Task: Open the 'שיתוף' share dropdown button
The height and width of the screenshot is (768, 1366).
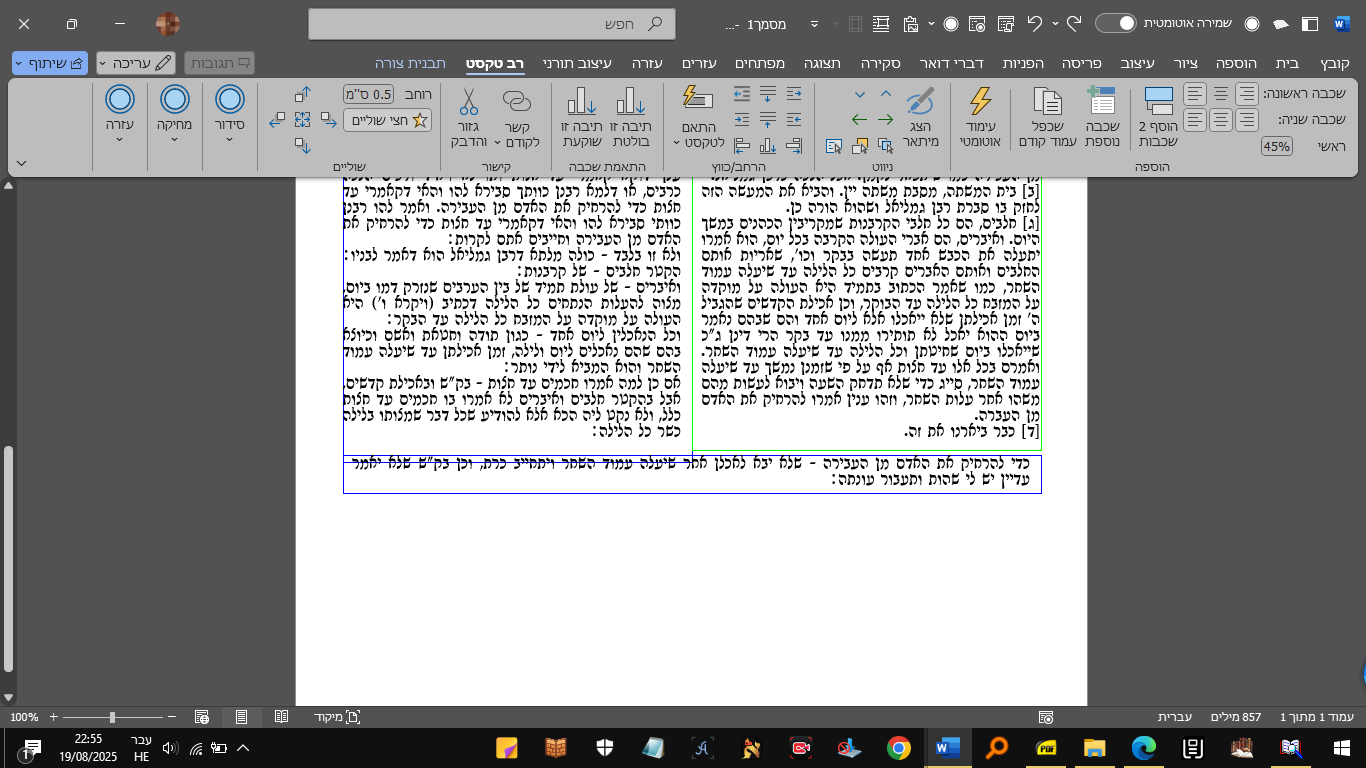Action: pyautogui.click(x=50, y=63)
